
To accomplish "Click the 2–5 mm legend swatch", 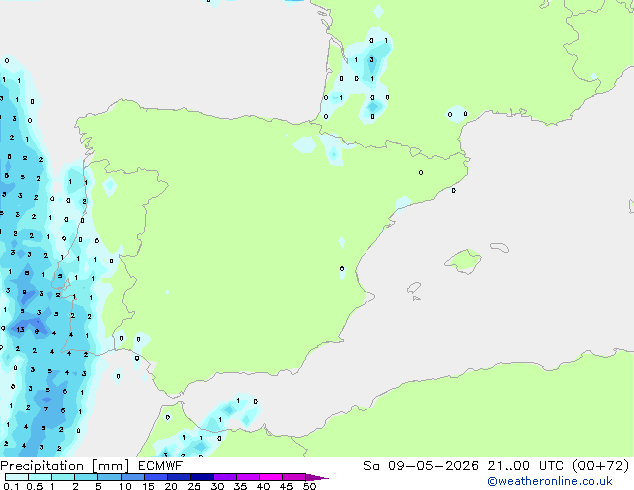I will [86, 477].
